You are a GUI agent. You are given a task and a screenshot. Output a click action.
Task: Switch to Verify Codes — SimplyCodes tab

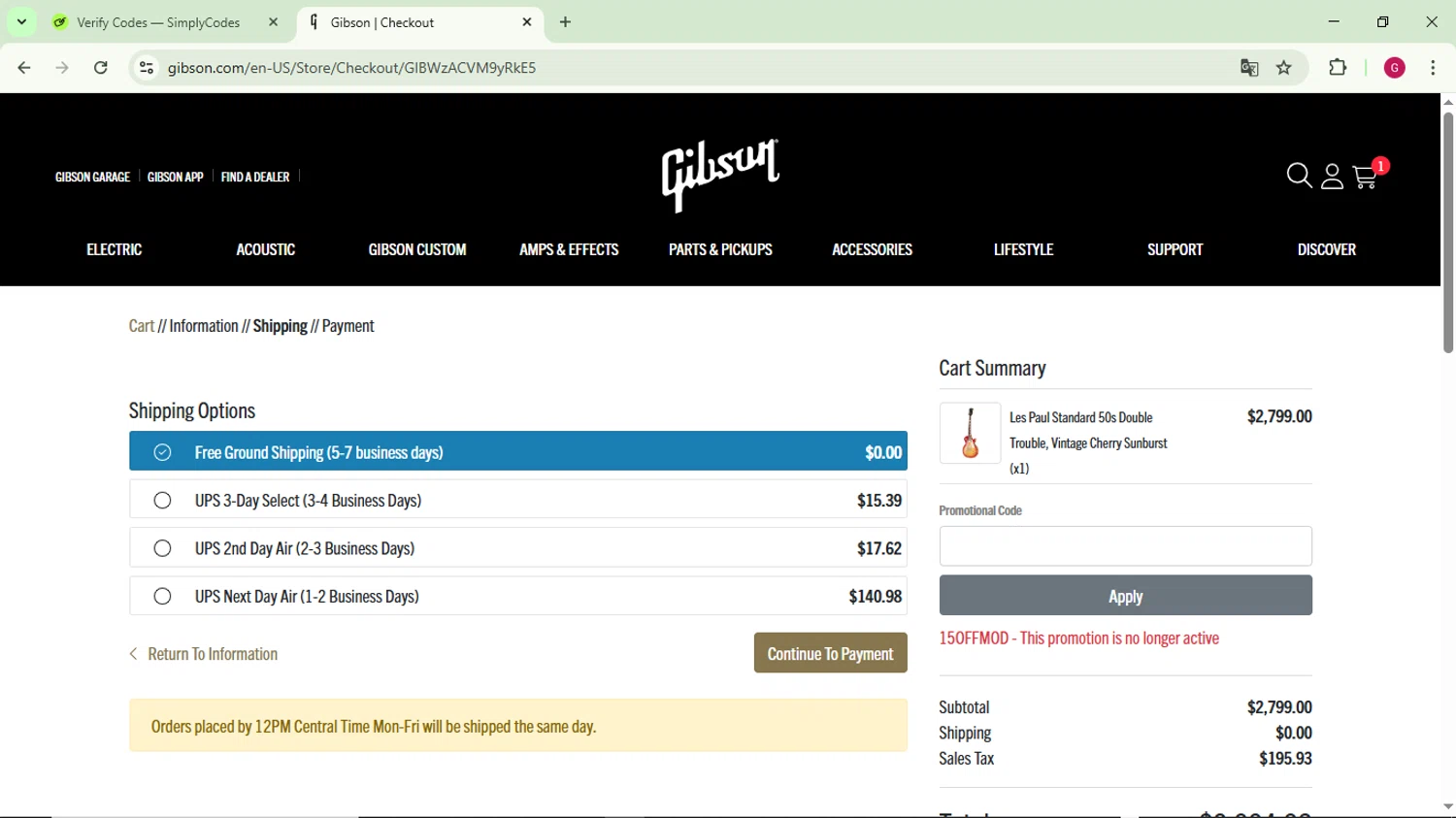pyautogui.click(x=160, y=22)
